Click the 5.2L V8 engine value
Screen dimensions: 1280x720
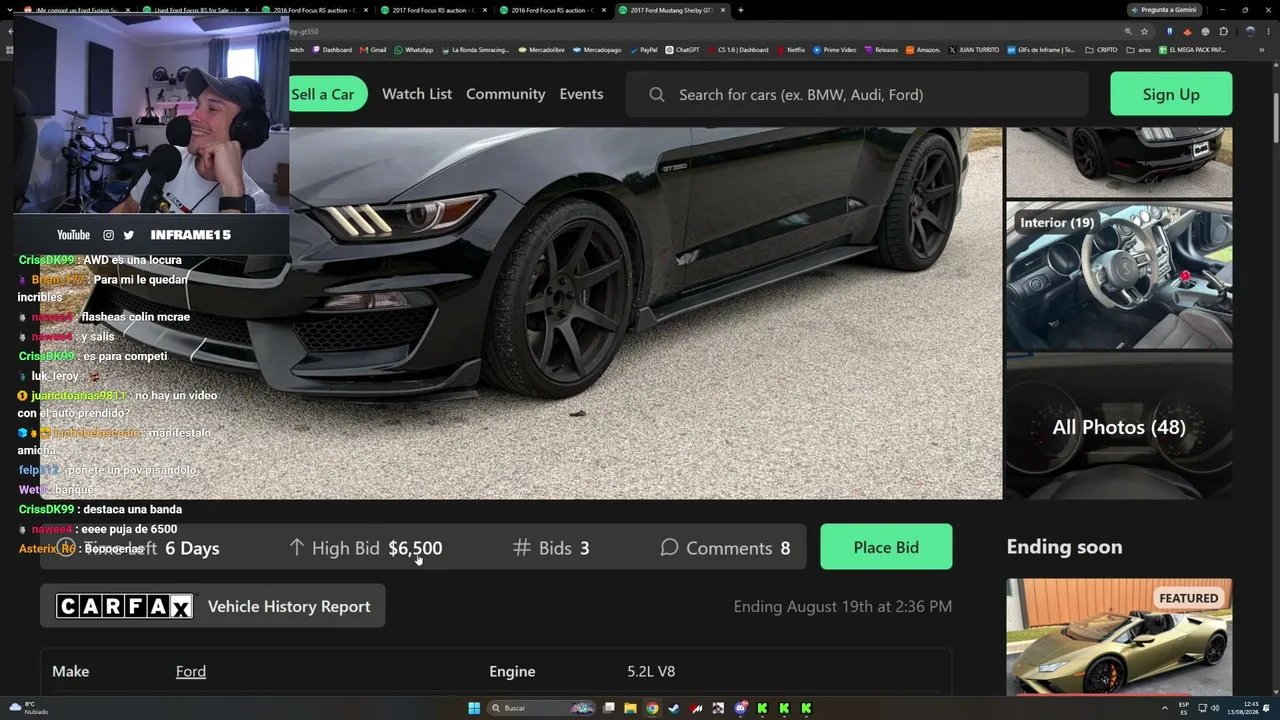(651, 671)
